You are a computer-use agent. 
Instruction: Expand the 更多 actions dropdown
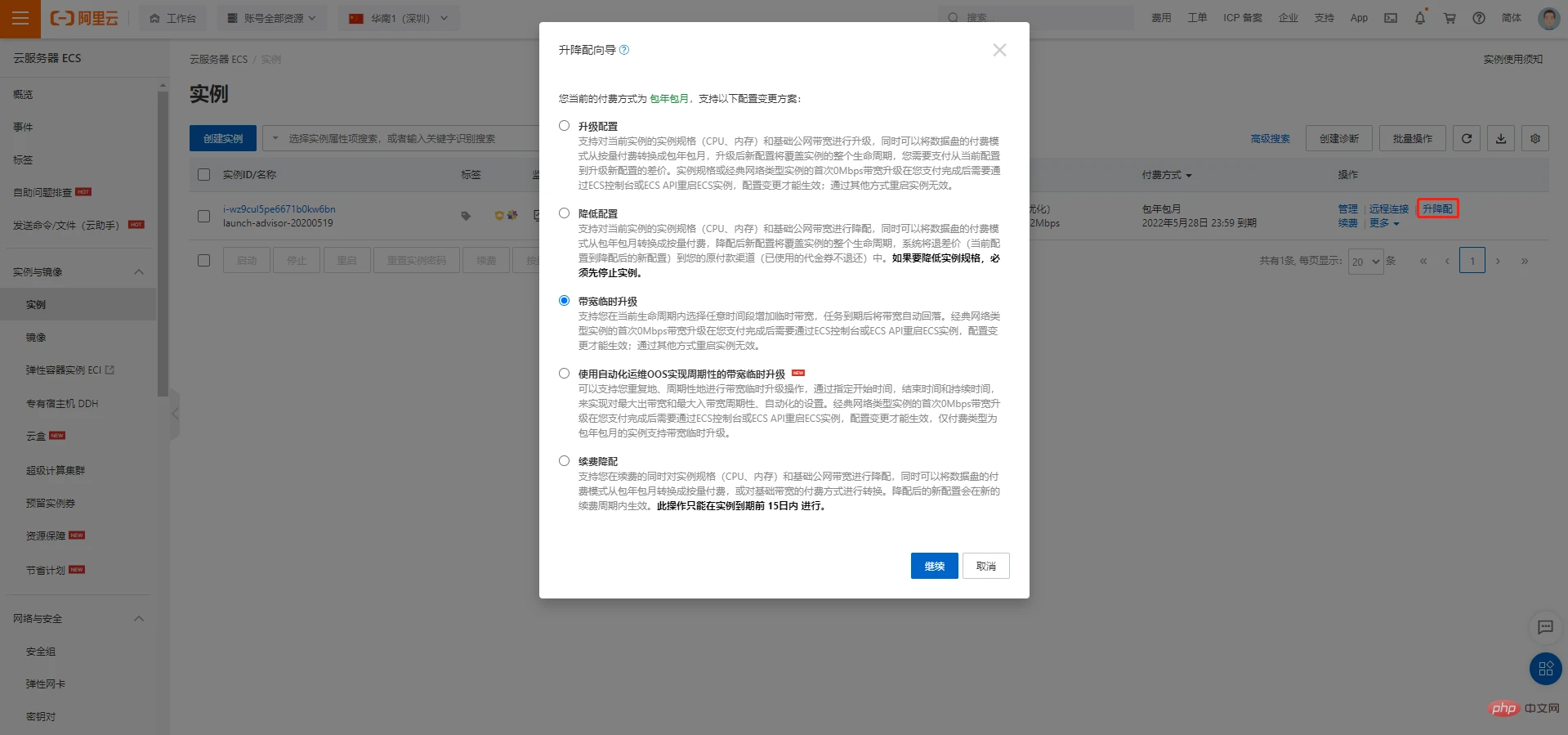point(1384,223)
